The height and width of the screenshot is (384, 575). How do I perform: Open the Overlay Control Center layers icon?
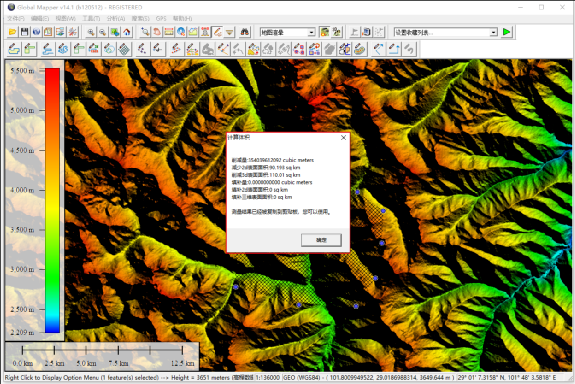click(60, 32)
